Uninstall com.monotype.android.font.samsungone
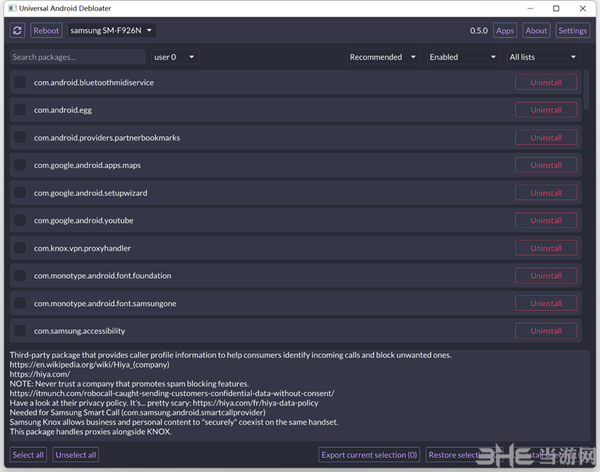This screenshot has height=472, width=600. (546, 303)
